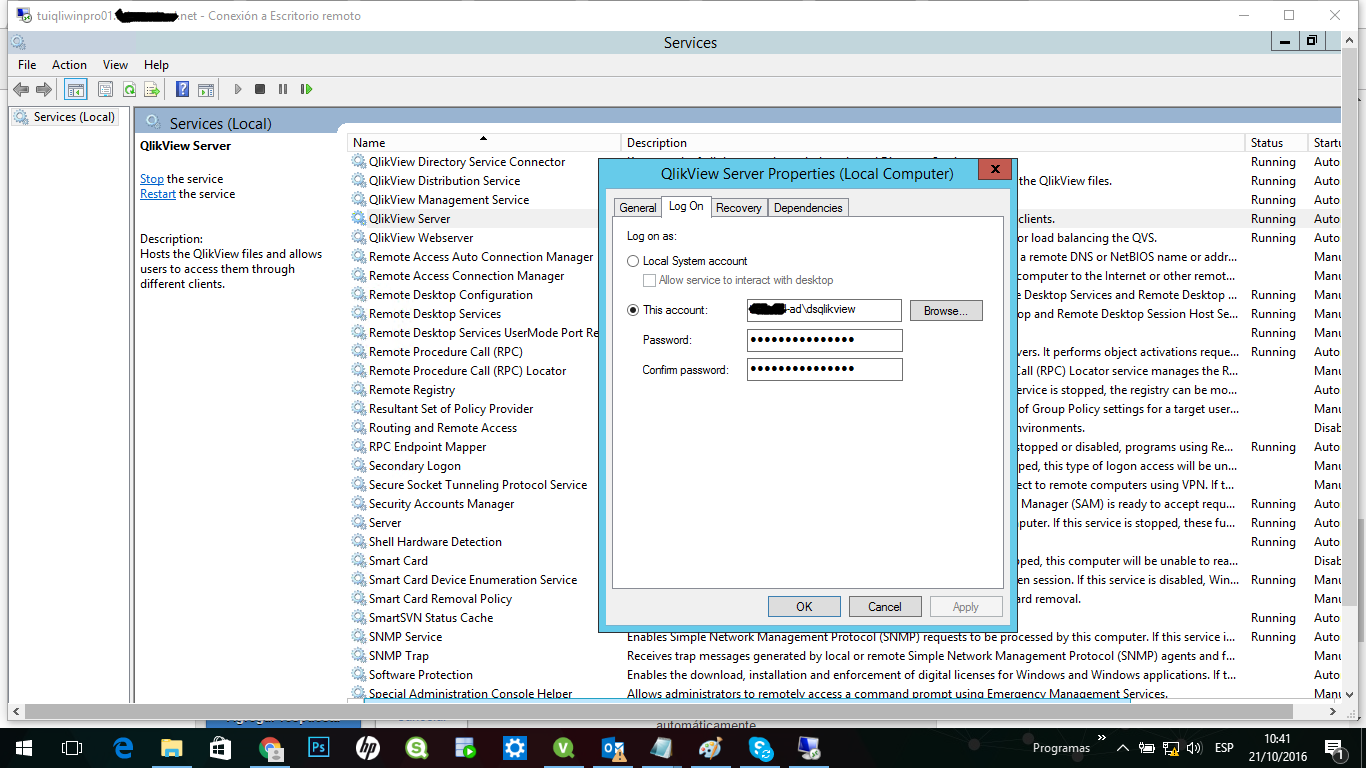Open Outlook from the taskbar

(613, 748)
